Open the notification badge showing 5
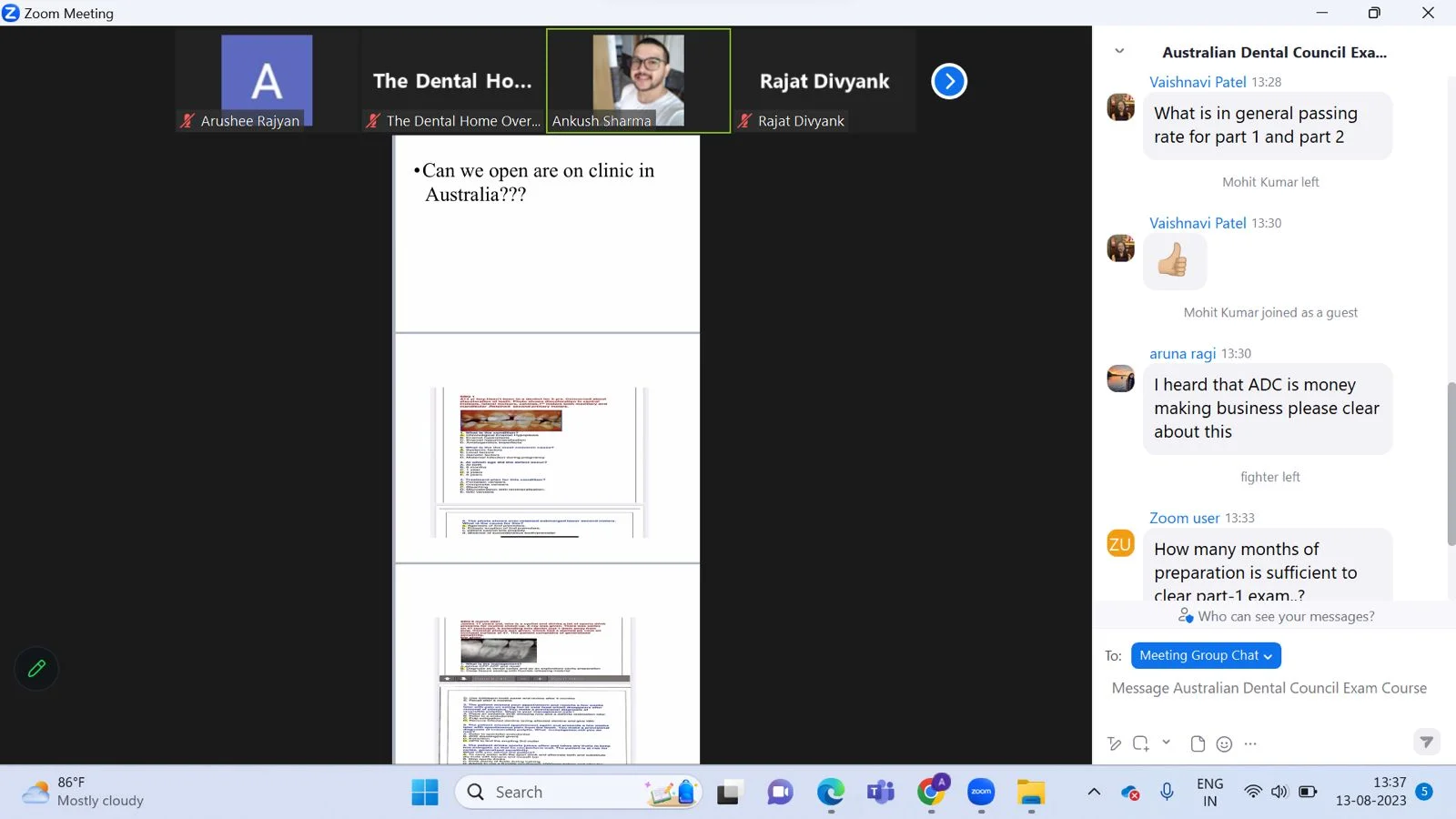This screenshot has height=819, width=1456. [x=1425, y=792]
